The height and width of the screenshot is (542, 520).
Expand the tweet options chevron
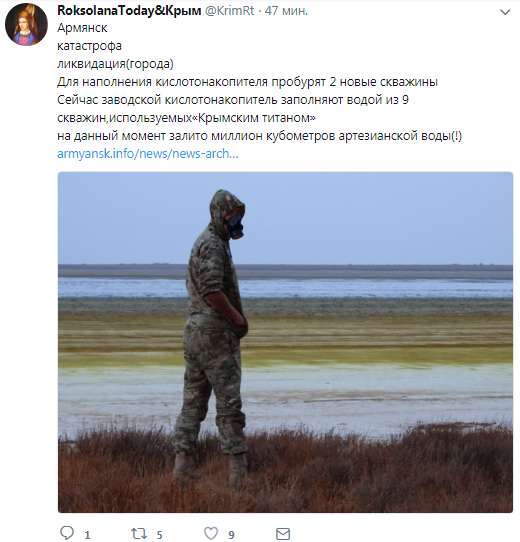505,12
